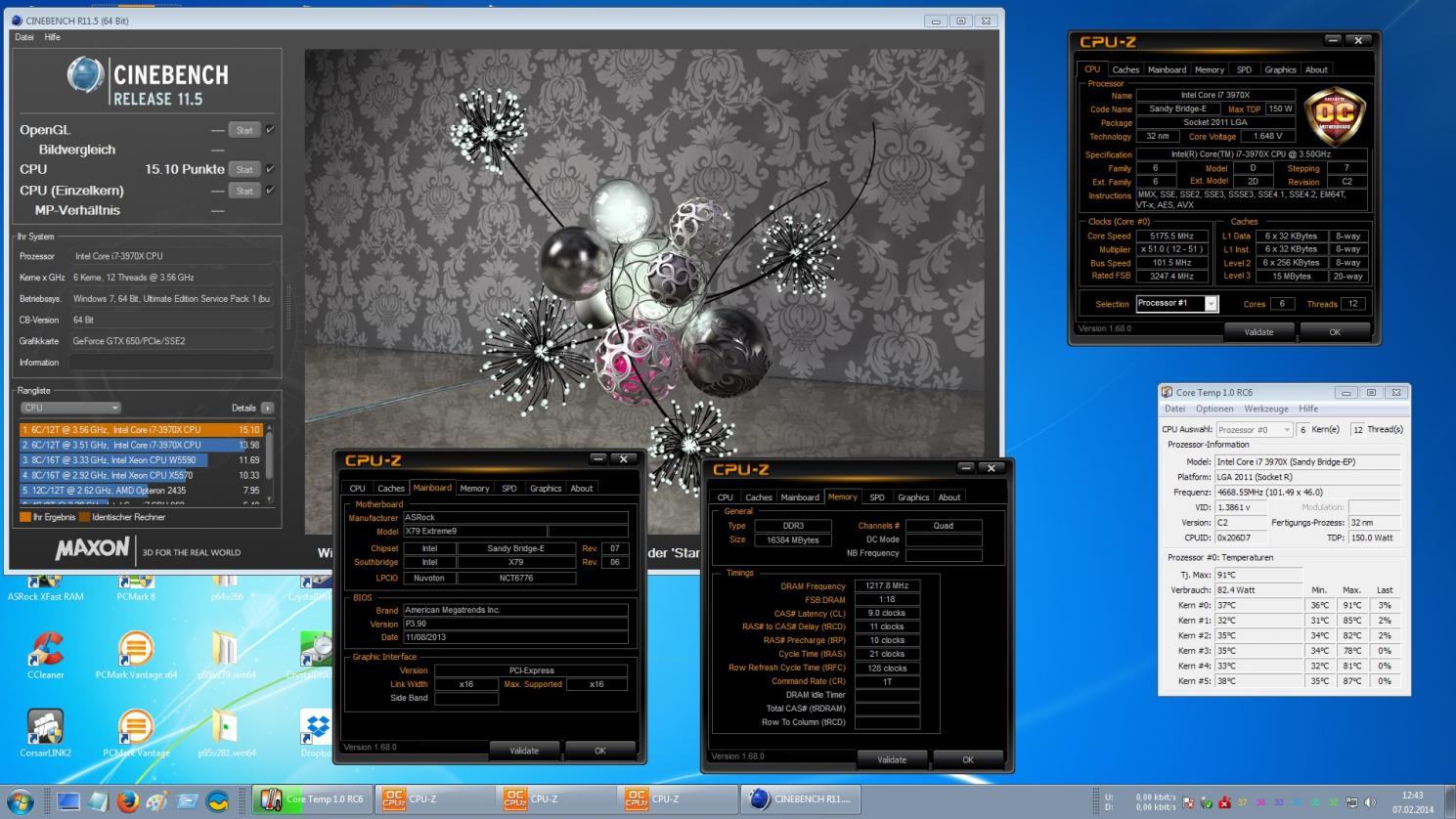Switch to CINEBENCH R11 taskbar button

(800, 799)
